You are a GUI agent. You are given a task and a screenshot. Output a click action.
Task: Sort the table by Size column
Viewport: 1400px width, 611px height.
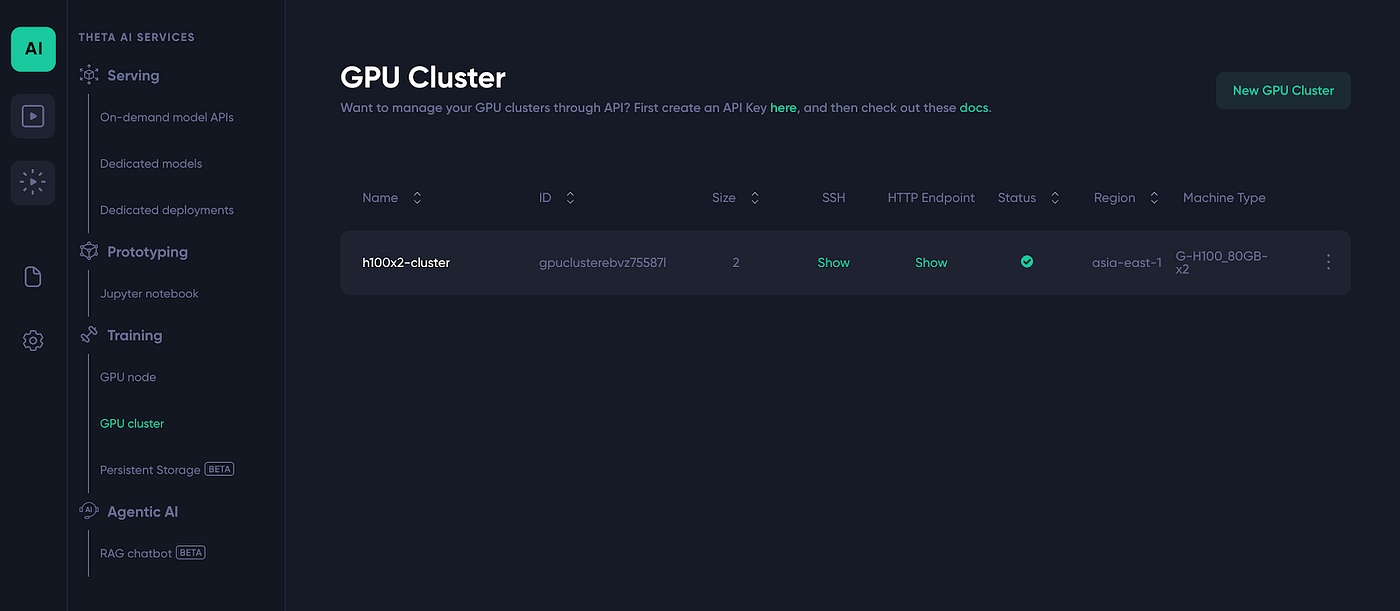(x=755, y=198)
